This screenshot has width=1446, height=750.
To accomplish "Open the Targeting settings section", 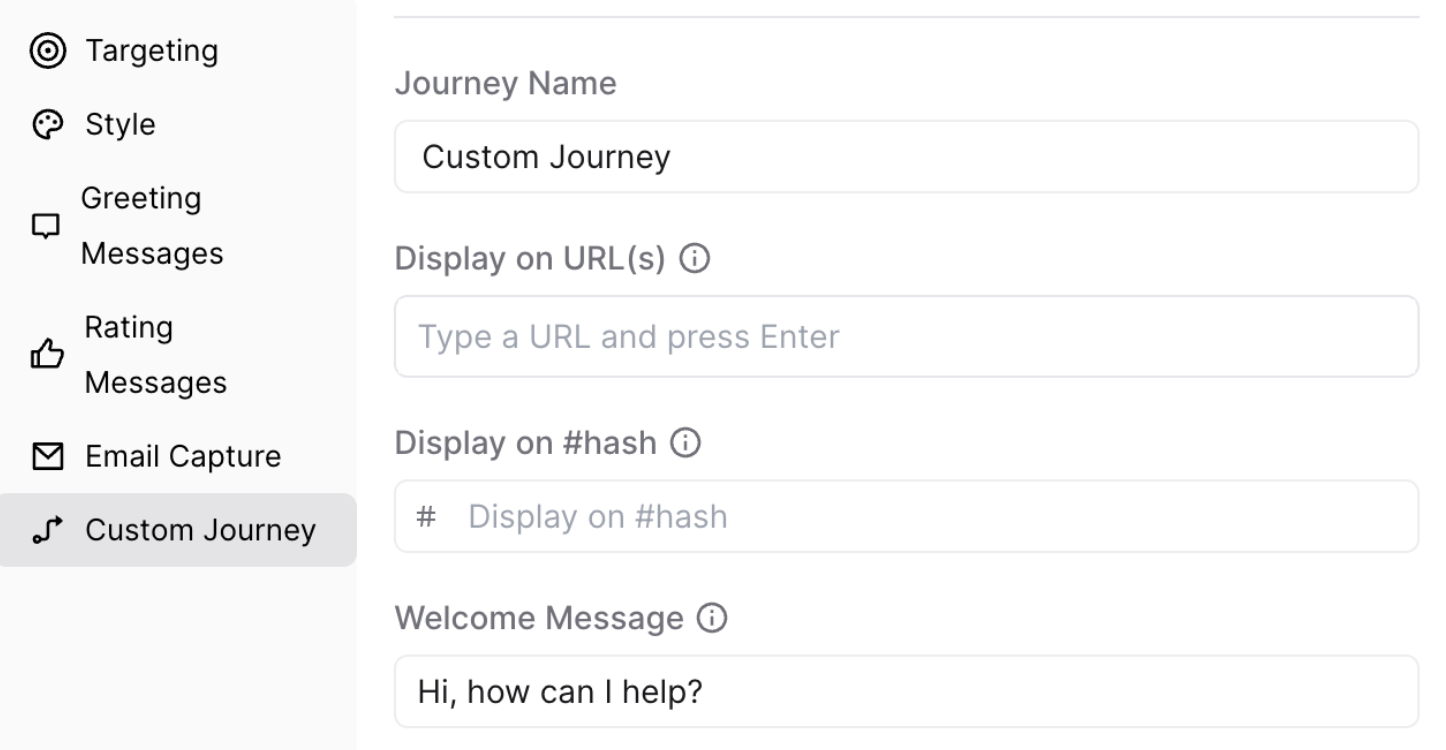I will (151, 51).
